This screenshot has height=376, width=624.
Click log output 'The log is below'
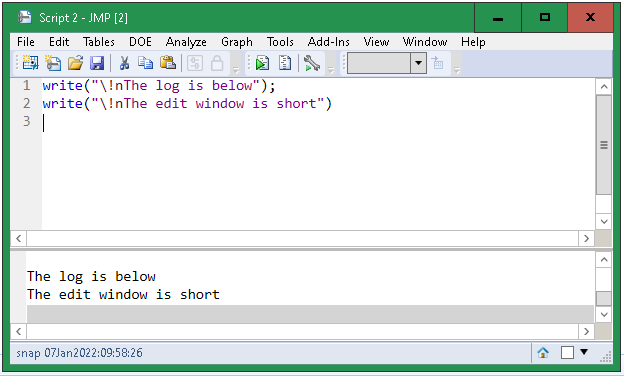pyautogui.click(x=91, y=276)
